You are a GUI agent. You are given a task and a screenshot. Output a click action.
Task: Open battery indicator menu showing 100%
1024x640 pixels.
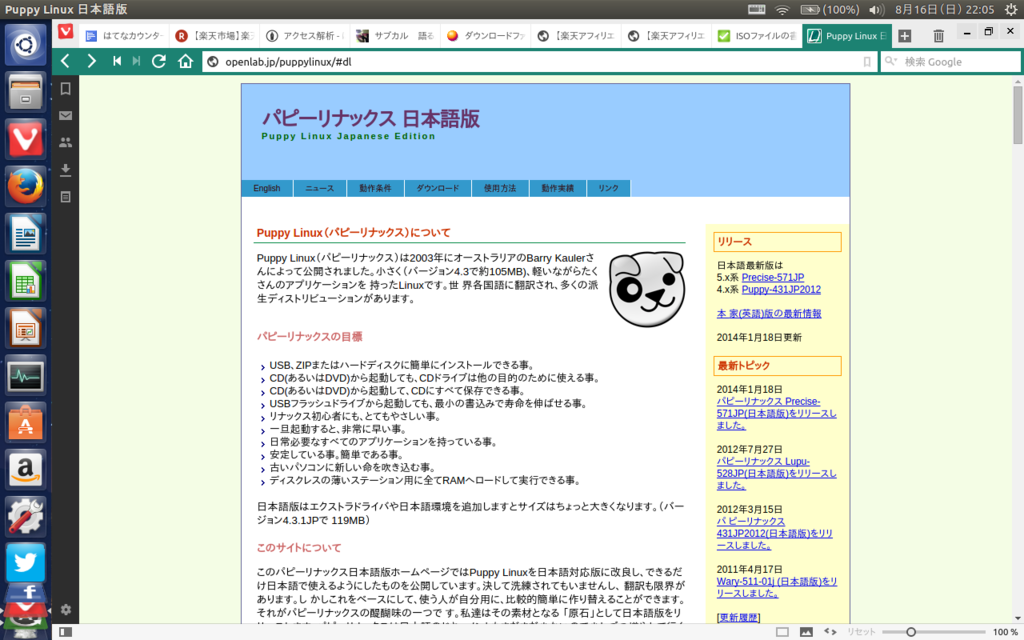829,9
